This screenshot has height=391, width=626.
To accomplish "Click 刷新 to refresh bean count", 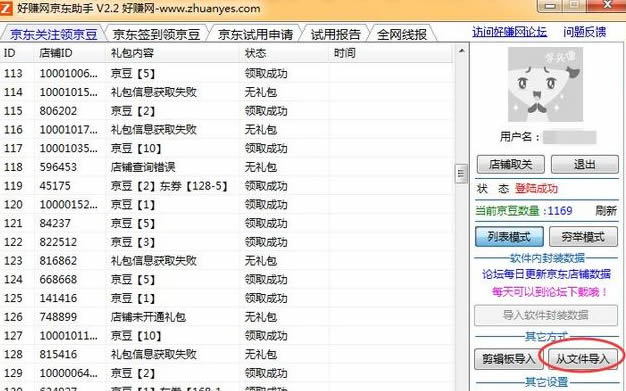I will 606,210.
